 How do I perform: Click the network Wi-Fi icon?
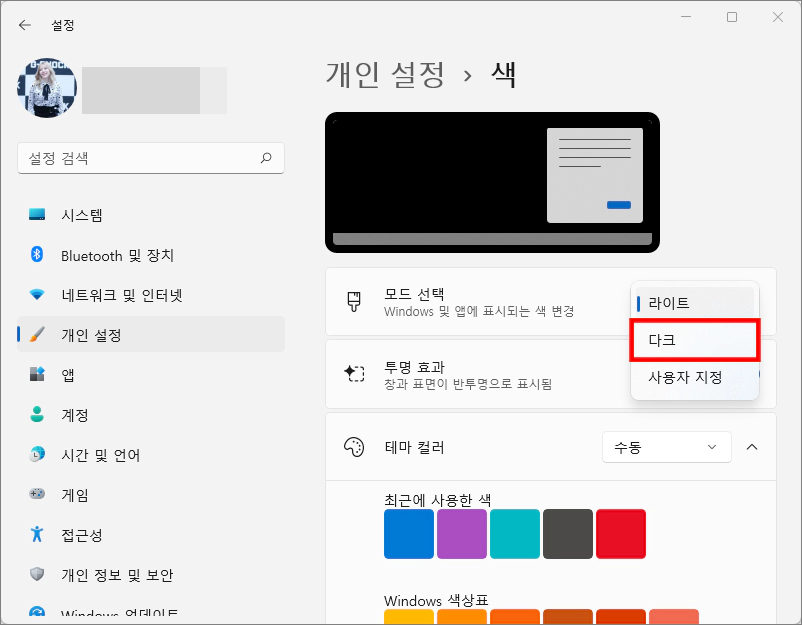[x=37, y=295]
